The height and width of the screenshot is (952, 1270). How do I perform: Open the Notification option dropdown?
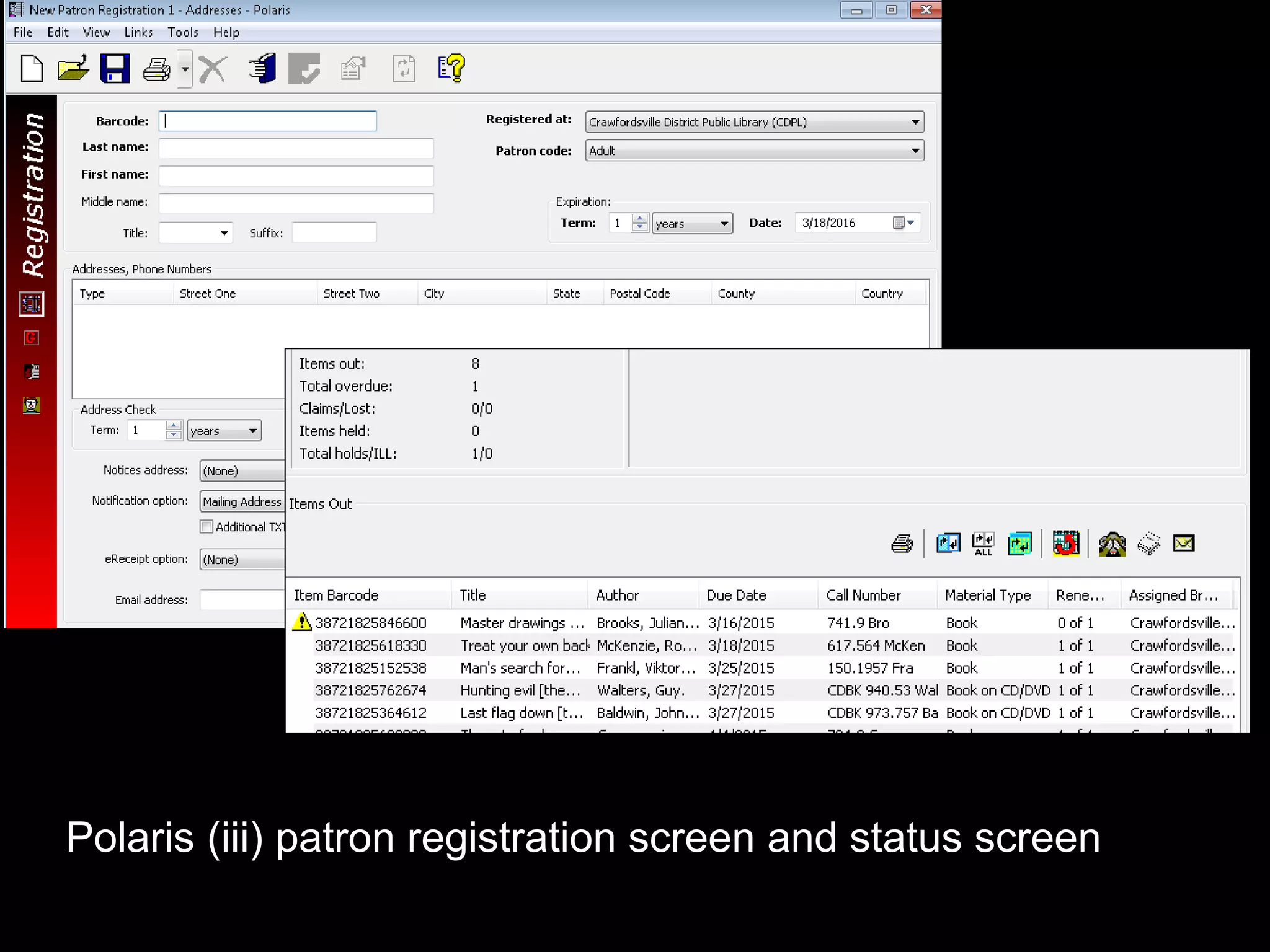(x=242, y=502)
